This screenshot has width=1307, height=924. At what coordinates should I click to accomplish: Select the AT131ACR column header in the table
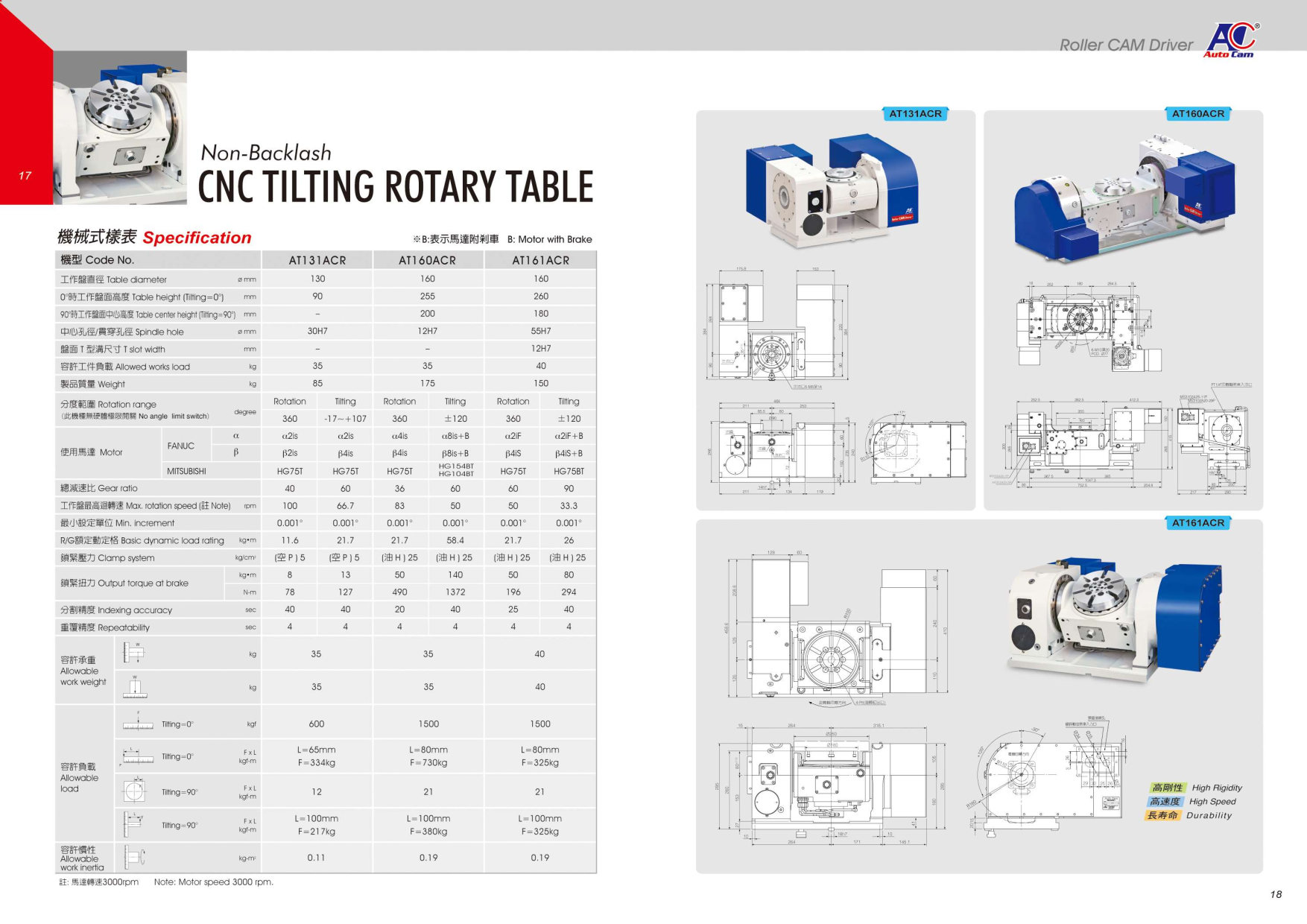tap(317, 260)
